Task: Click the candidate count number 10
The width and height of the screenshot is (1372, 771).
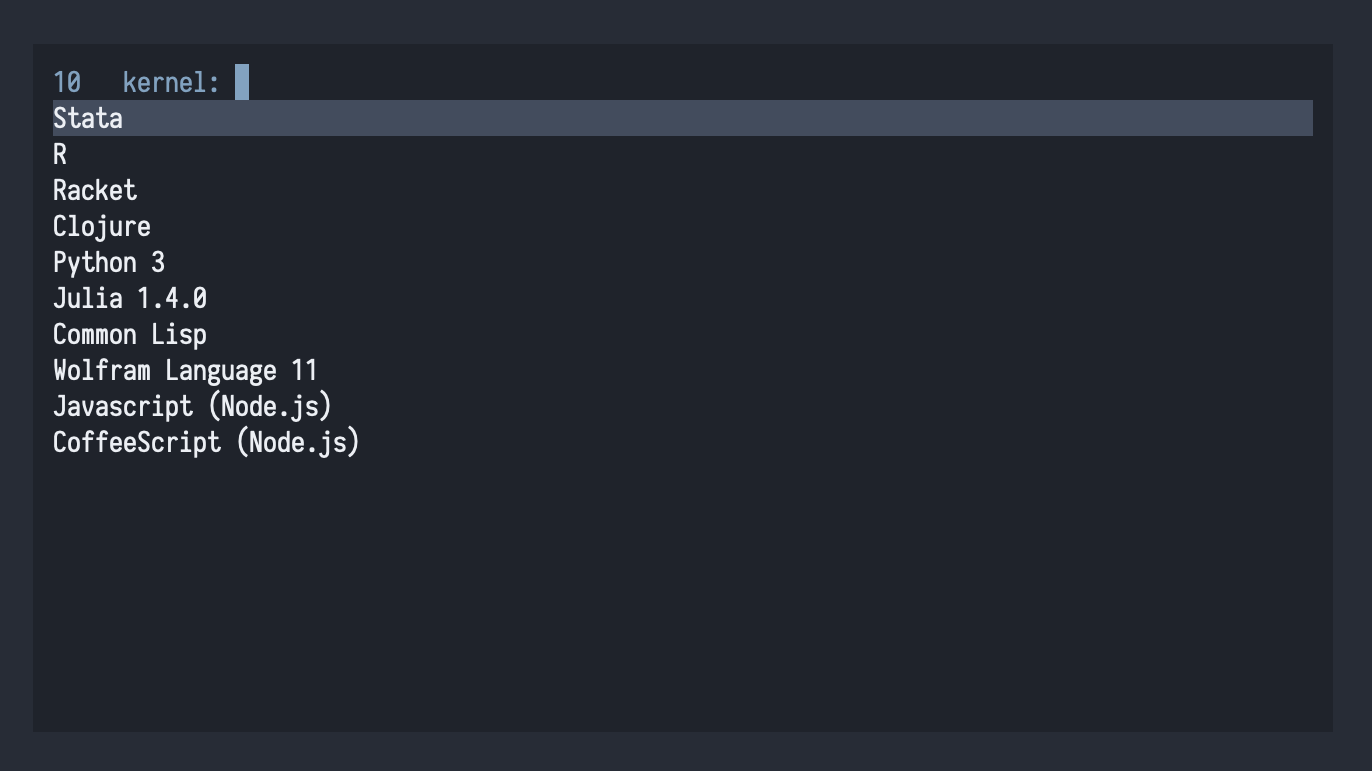Action: tap(67, 82)
